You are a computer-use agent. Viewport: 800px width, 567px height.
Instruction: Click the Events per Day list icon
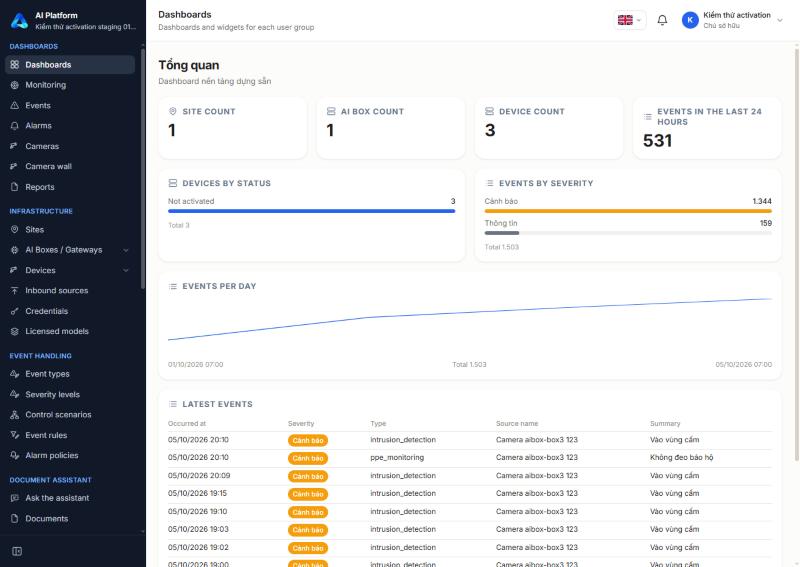172,286
